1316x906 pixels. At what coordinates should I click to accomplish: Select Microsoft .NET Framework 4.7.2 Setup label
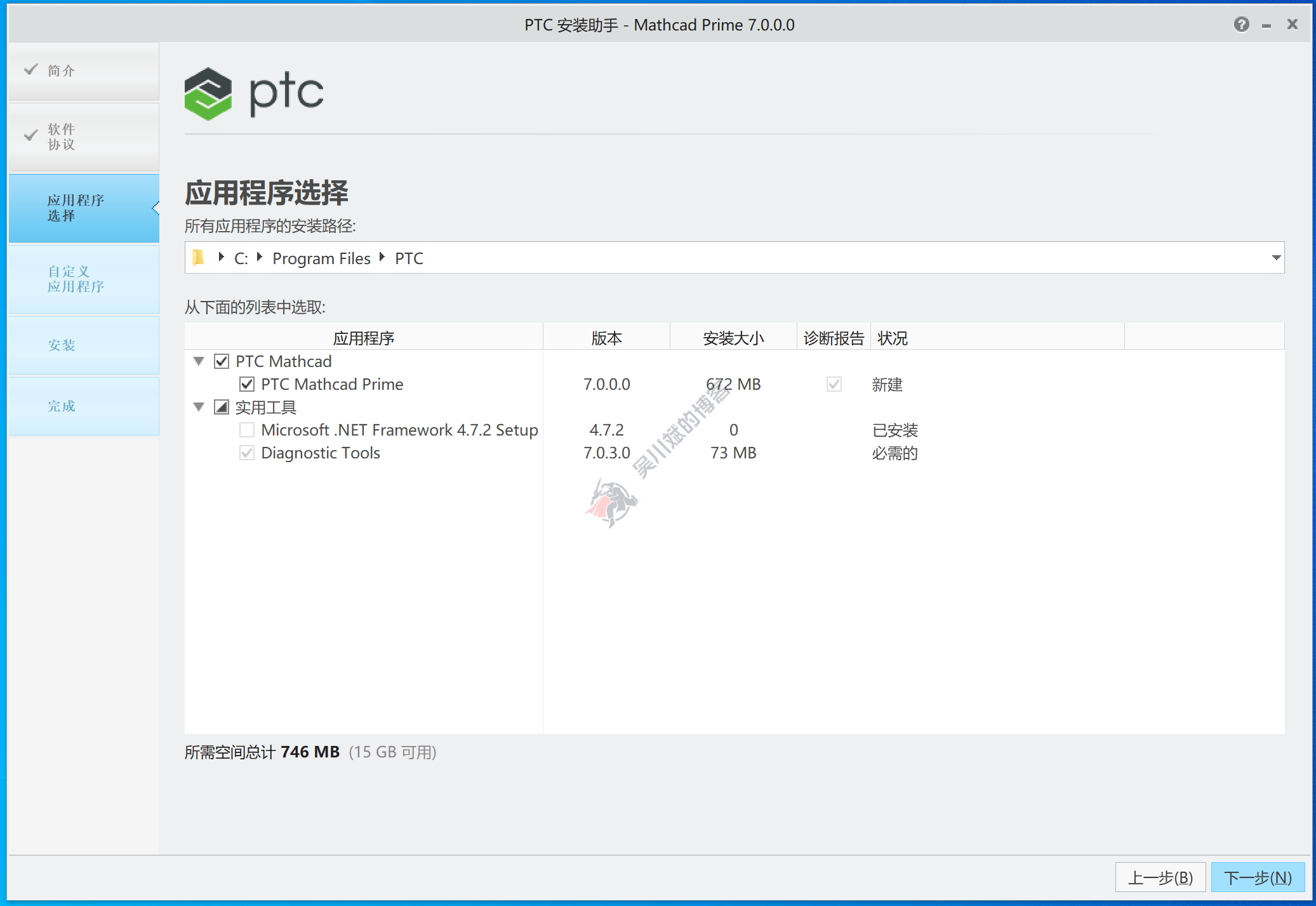pyautogui.click(x=399, y=430)
